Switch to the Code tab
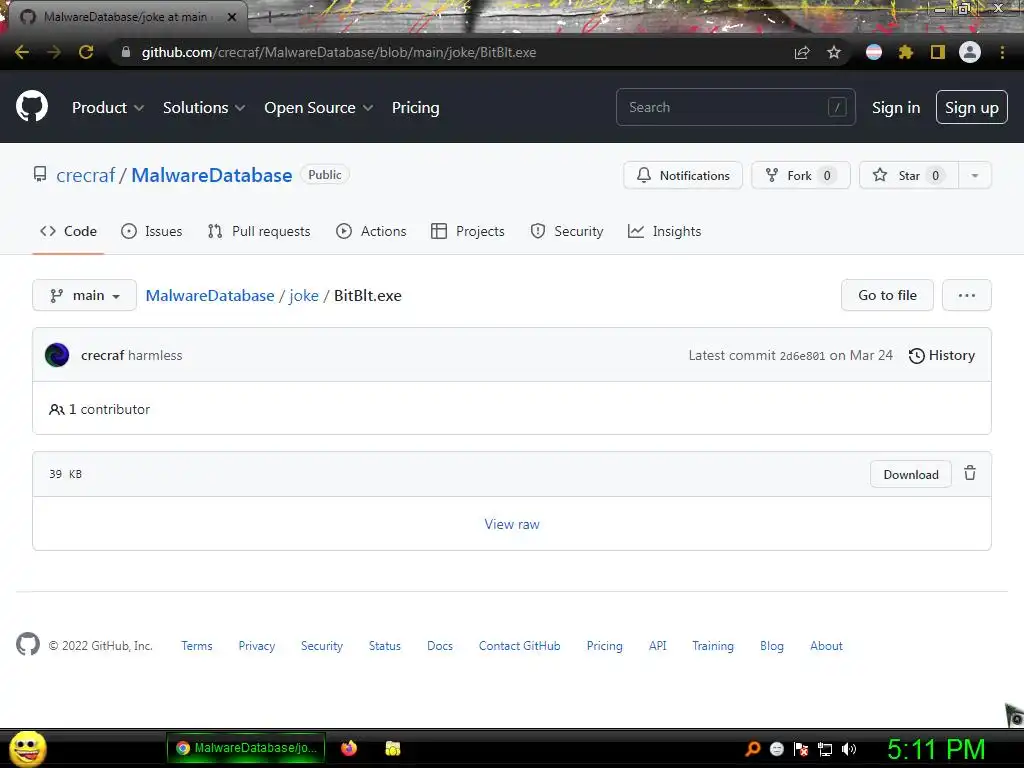The height and width of the screenshot is (768, 1024). (x=68, y=231)
